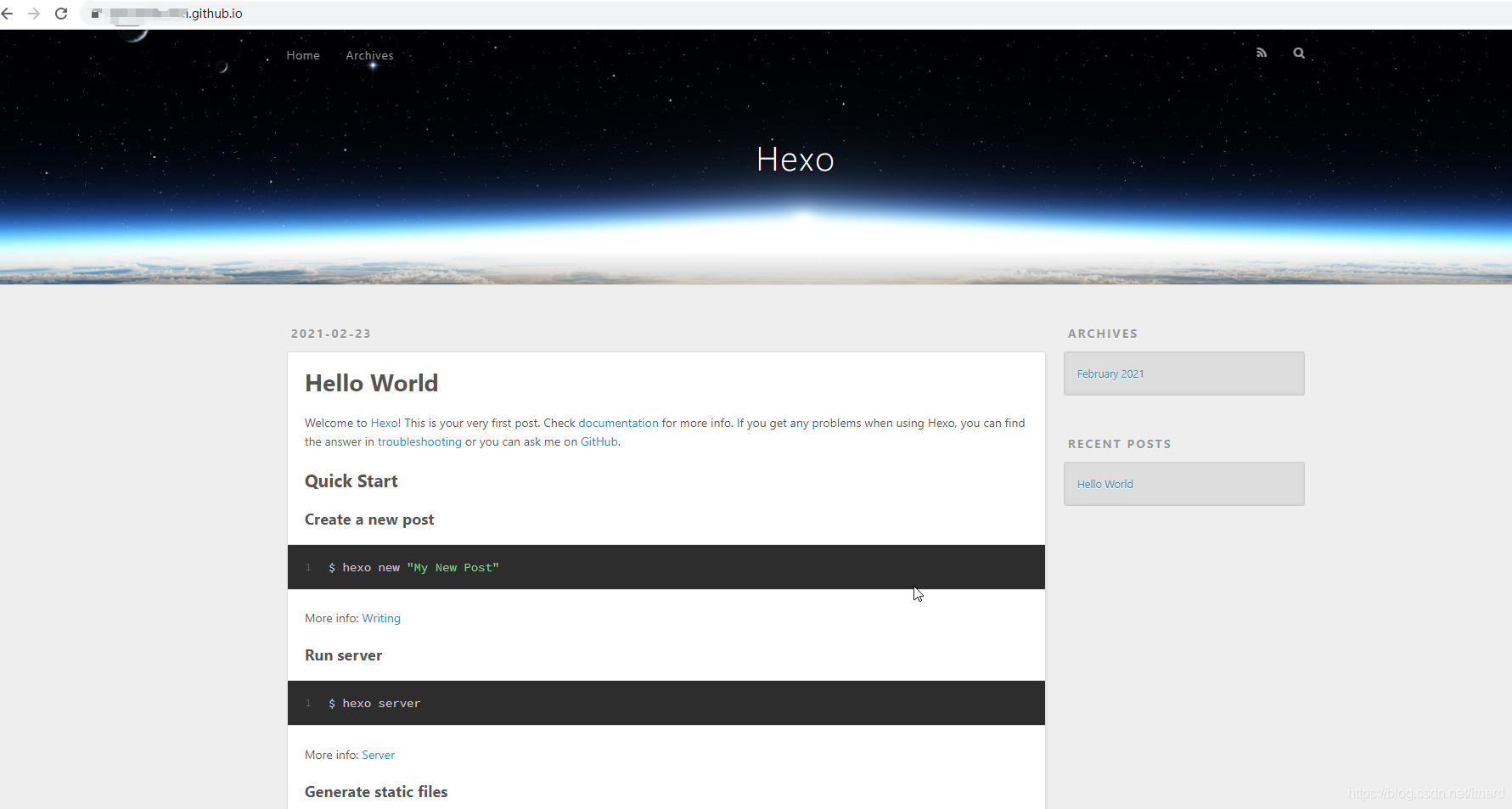Click the Quick Start heading
This screenshot has height=809, width=1512.
point(351,481)
